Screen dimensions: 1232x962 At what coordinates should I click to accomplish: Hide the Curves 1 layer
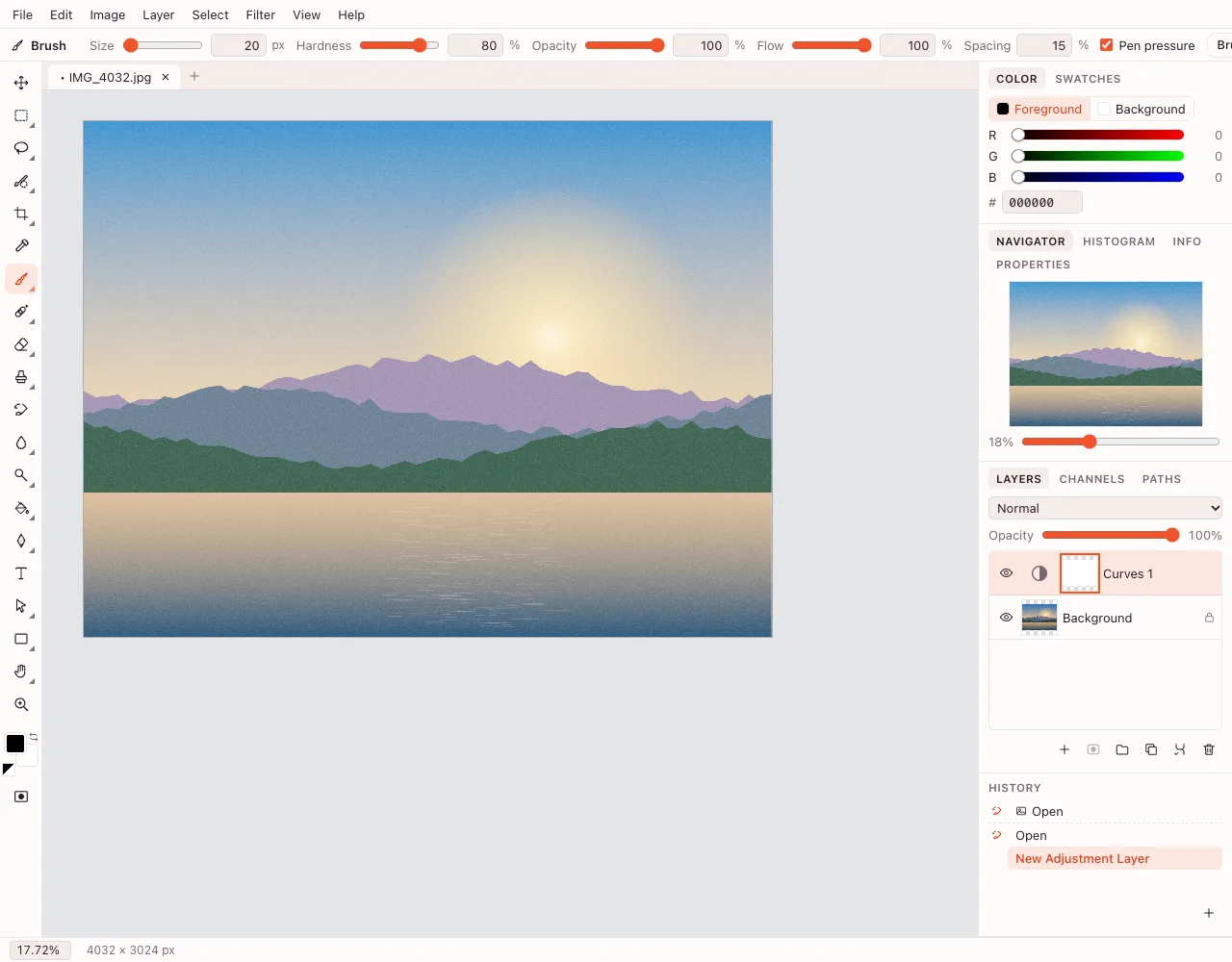[1007, 573]
